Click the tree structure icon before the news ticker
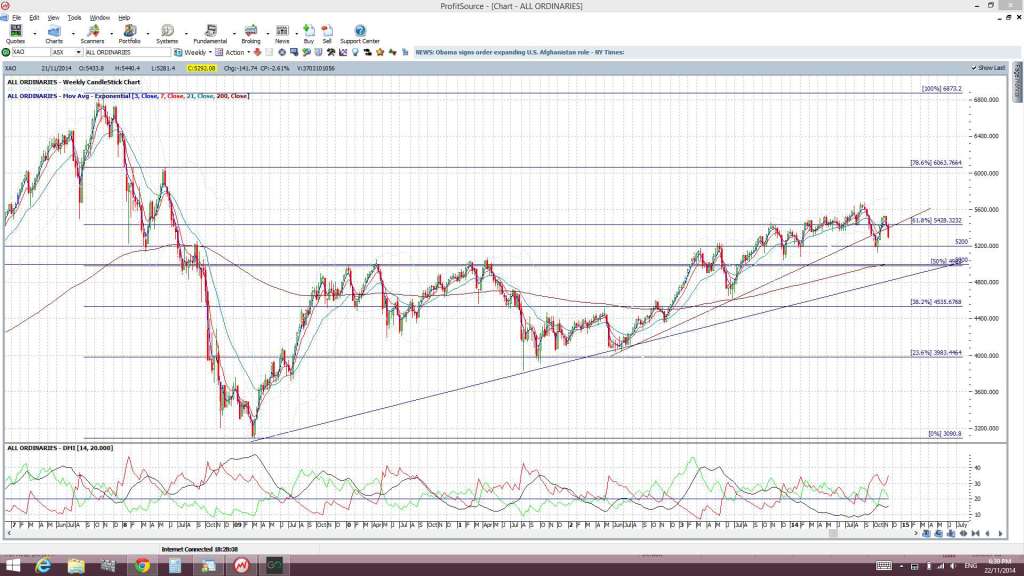This screenshot has width=1024, height=576. (405, 52)
